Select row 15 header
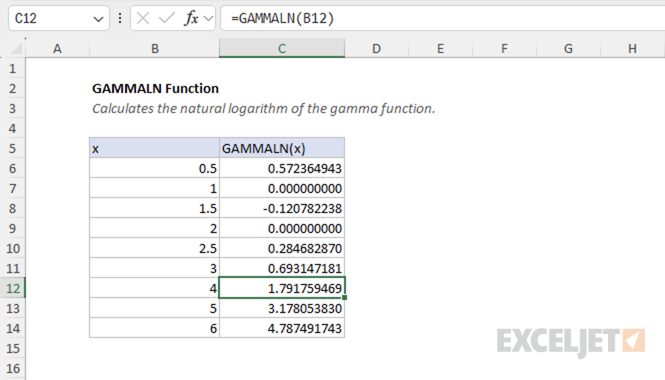Viewport: 665px width, 380px height. pyautogui.click(x=12, y=348)
